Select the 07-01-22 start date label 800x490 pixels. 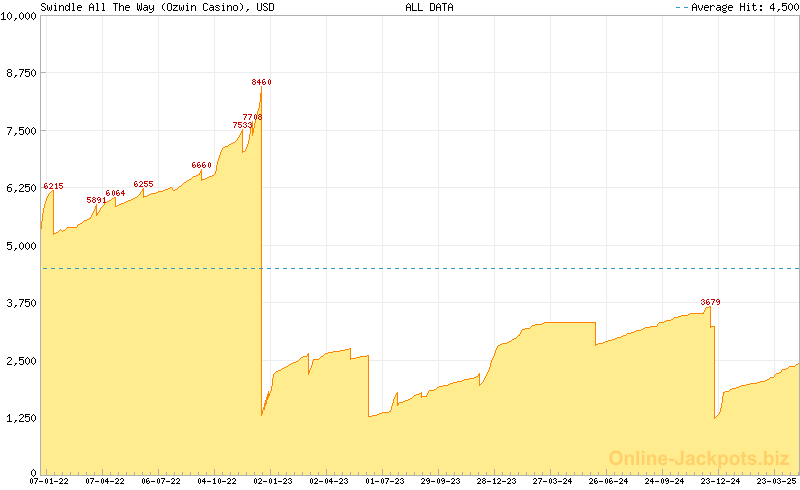pos(50,481)
